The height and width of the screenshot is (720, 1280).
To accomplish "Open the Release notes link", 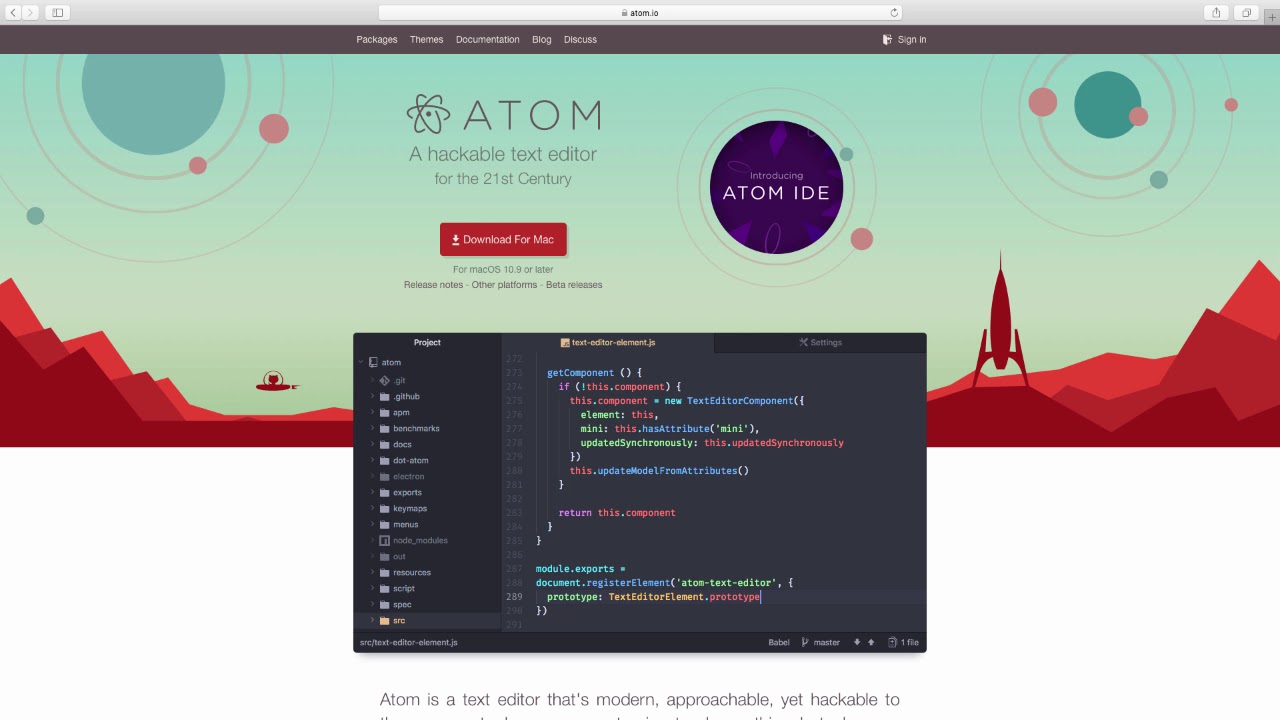I will point(433,285).
